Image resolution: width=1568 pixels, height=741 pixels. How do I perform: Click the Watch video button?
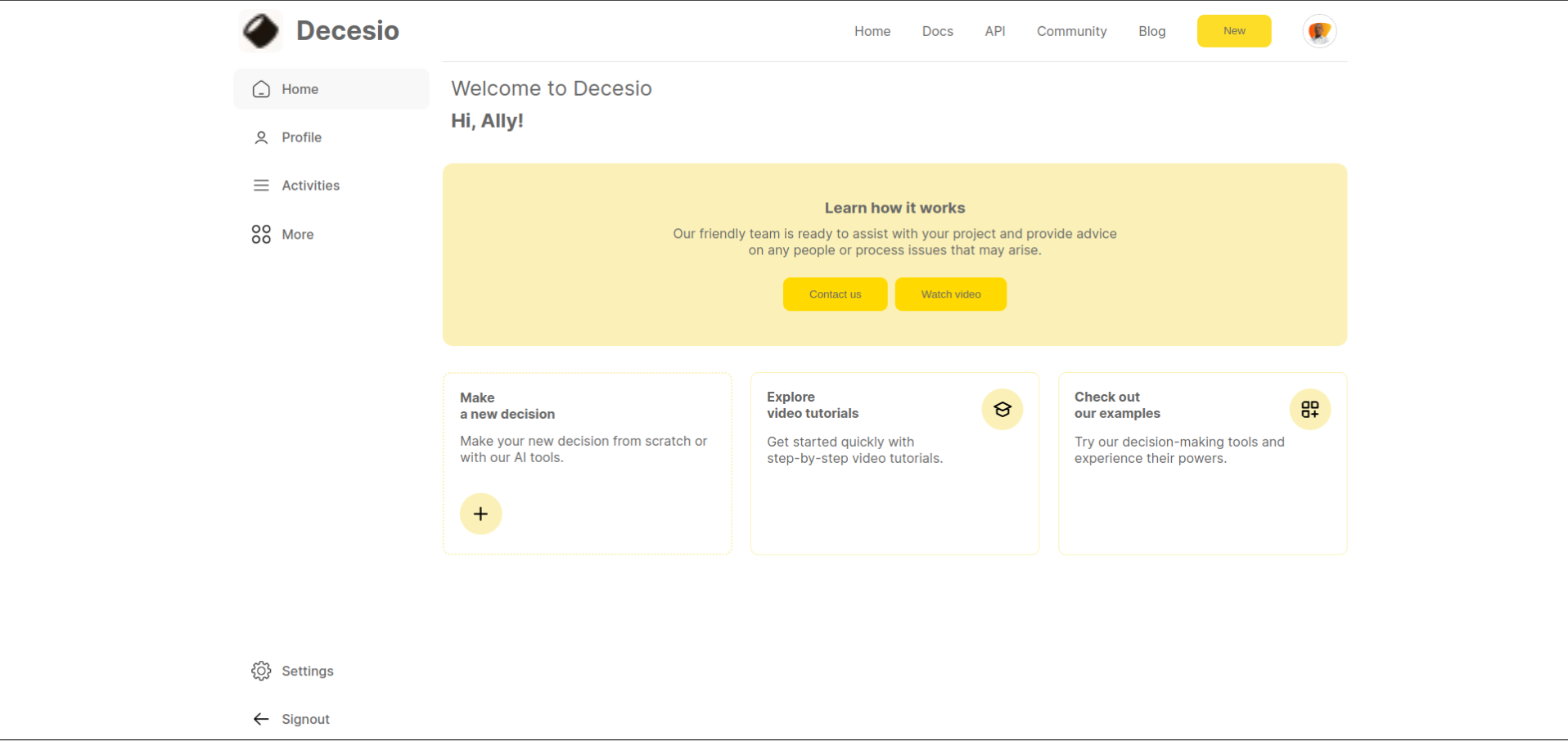951,294
